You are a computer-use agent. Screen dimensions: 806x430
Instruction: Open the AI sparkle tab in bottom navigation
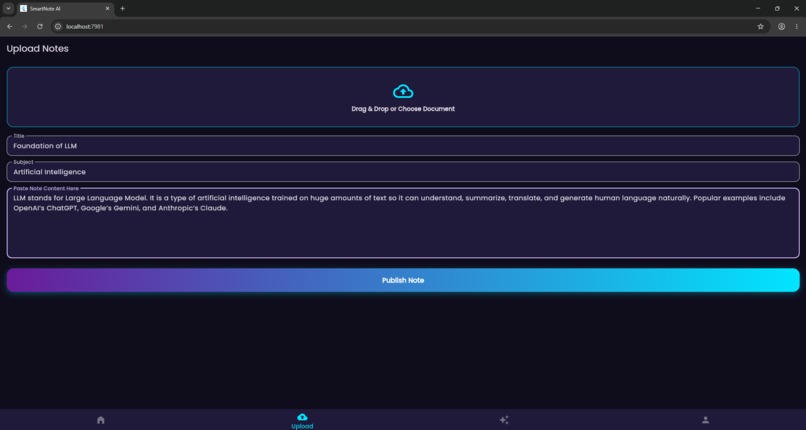(504, 420)
